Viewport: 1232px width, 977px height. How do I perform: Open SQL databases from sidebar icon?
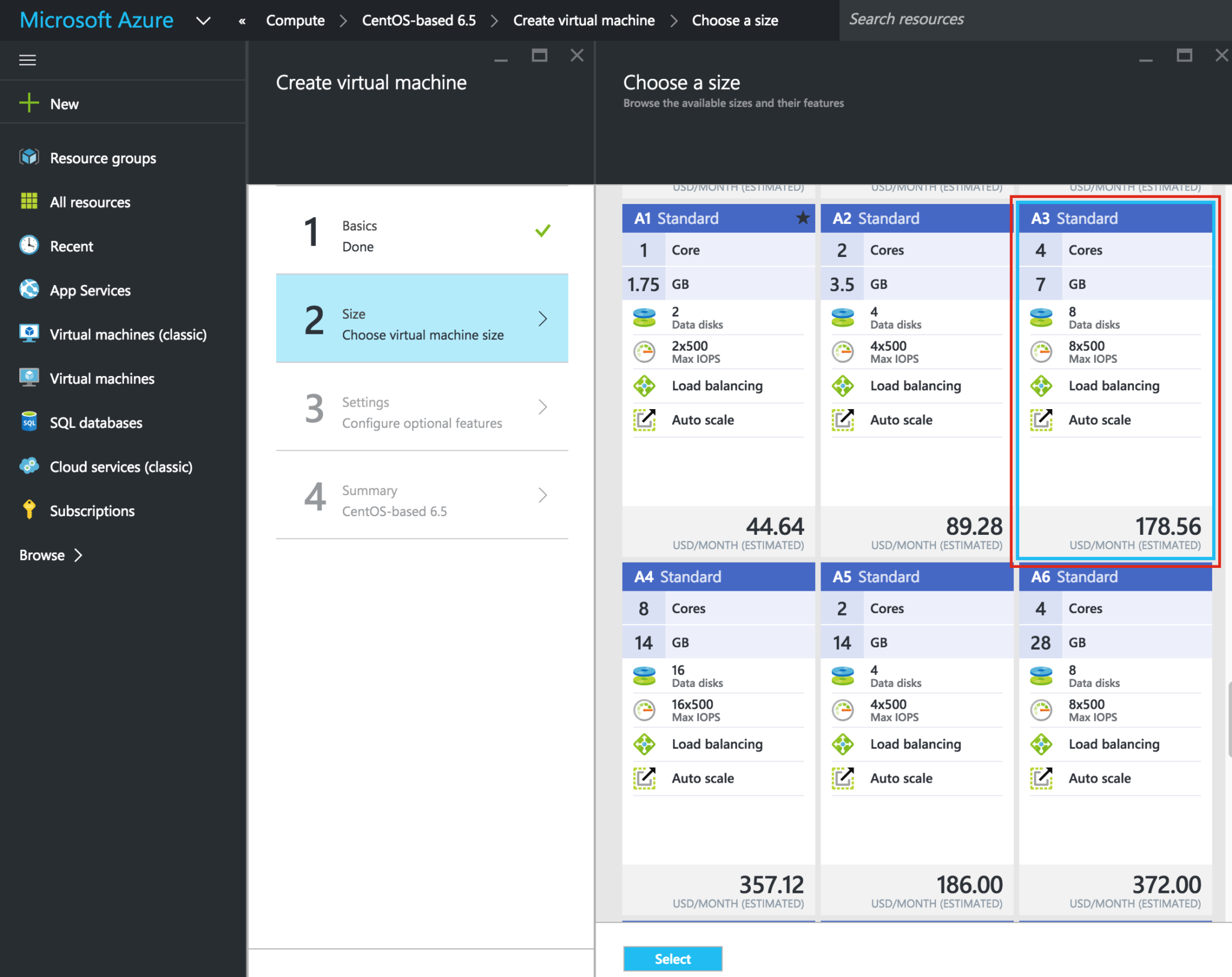(28, 422)
